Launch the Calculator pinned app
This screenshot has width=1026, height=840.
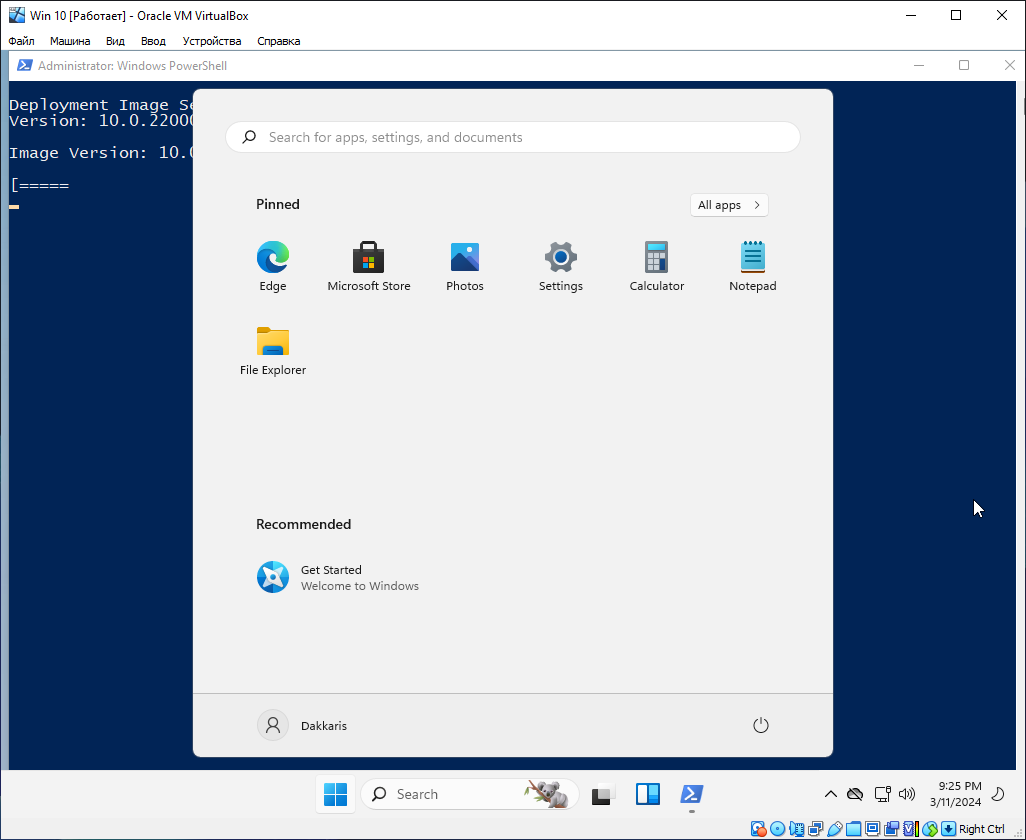tap(656, 267)
